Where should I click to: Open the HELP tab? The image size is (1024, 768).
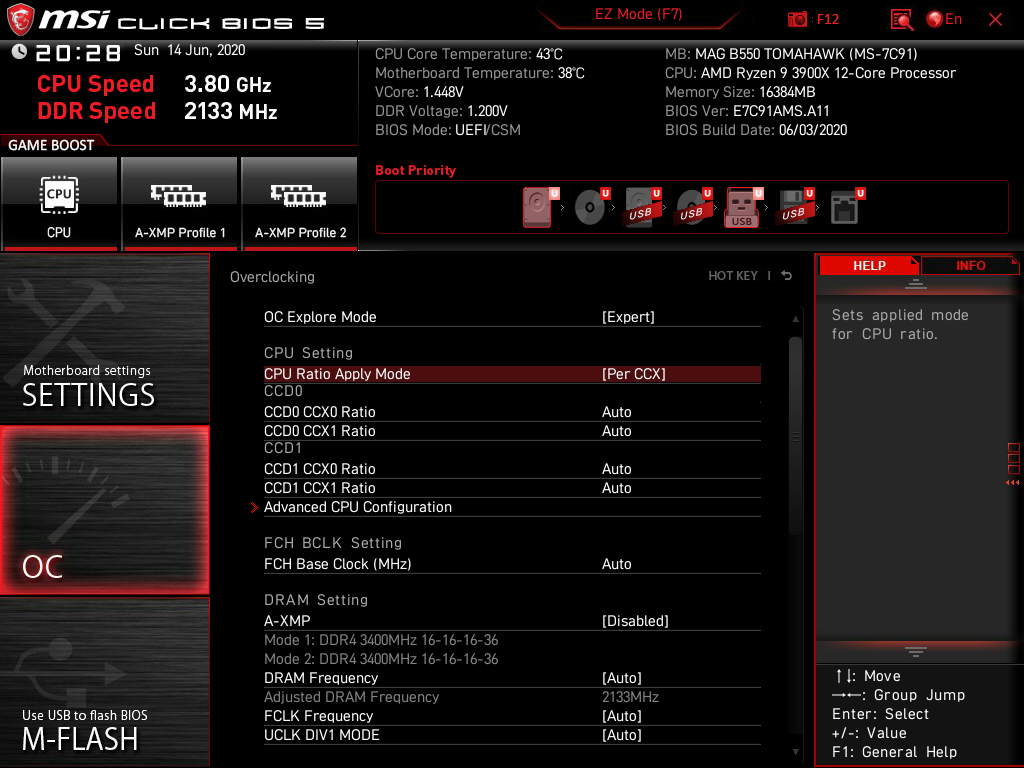pyautogui.click(x=869, y=266)
